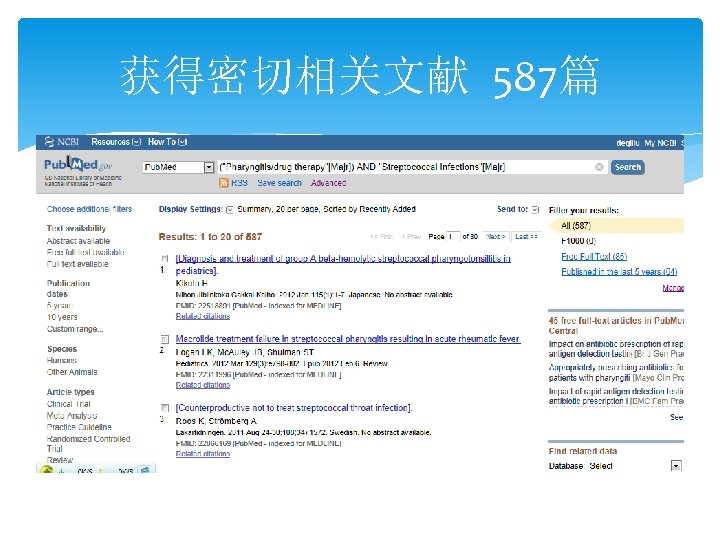Filter publication dates to 10 years
The image size is (720, 540).
click(x=62, y=317)
